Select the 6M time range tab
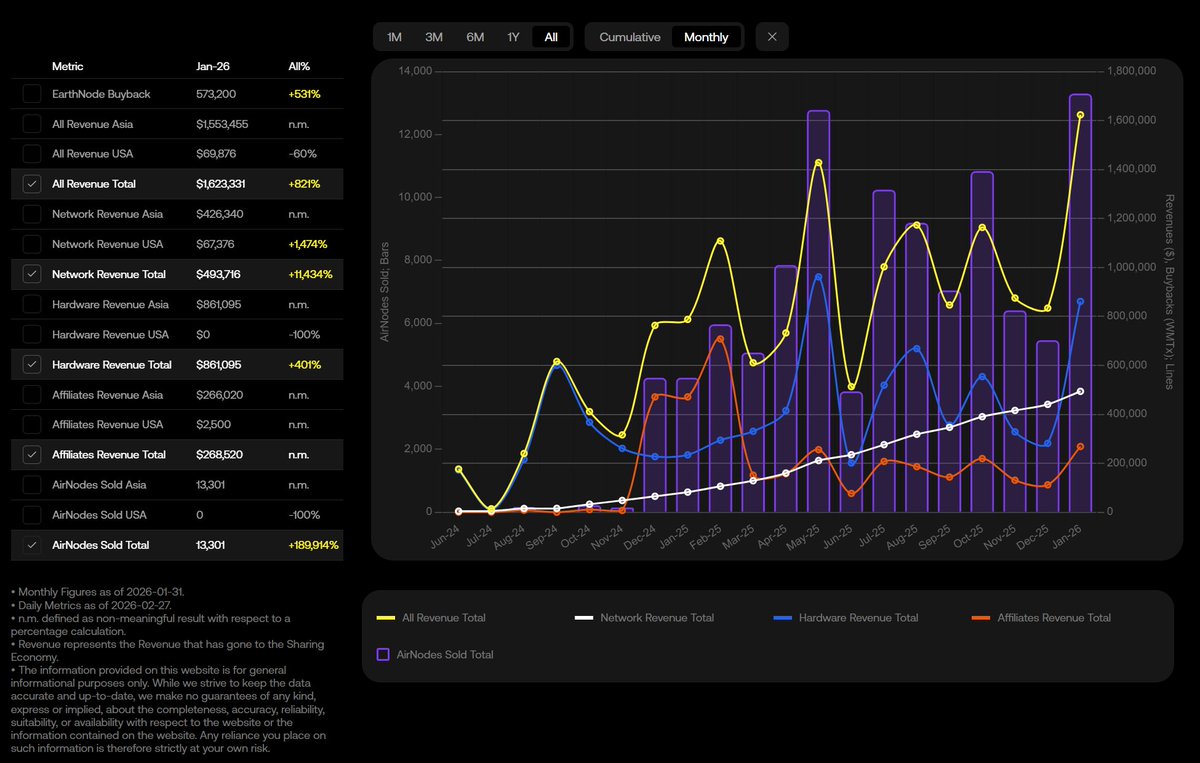Viewport: 1200px width, 763px height. tap(475, 36)
